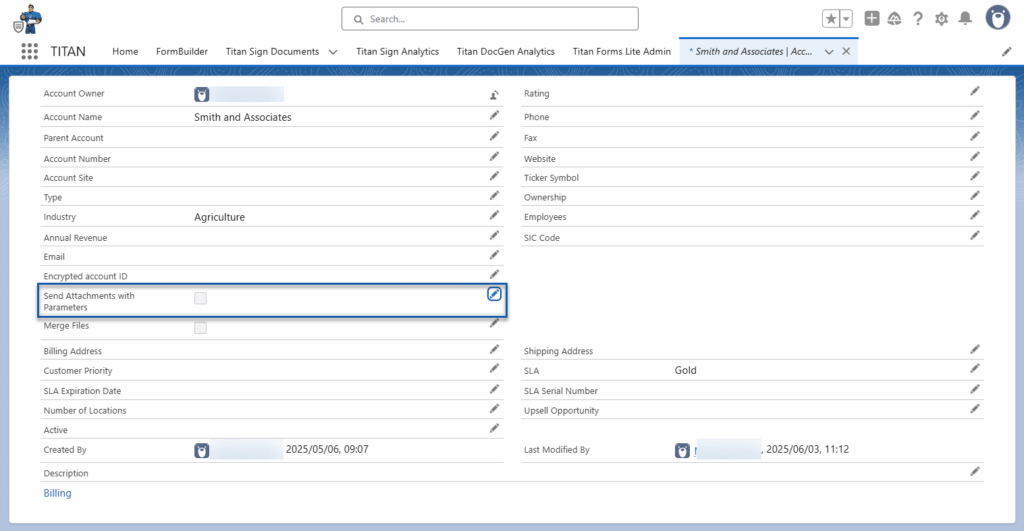Edit the SLA Serial Number pencil

(974, 389)
